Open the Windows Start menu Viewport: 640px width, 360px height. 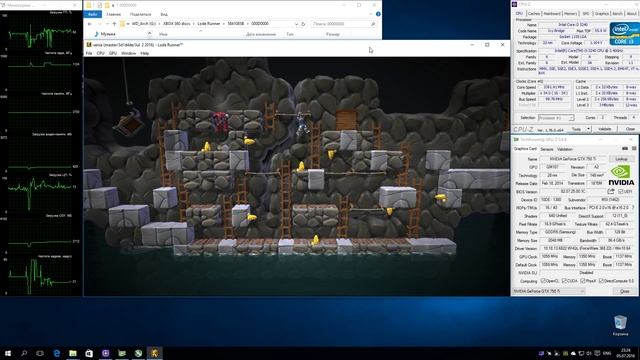tap(7, 353)
